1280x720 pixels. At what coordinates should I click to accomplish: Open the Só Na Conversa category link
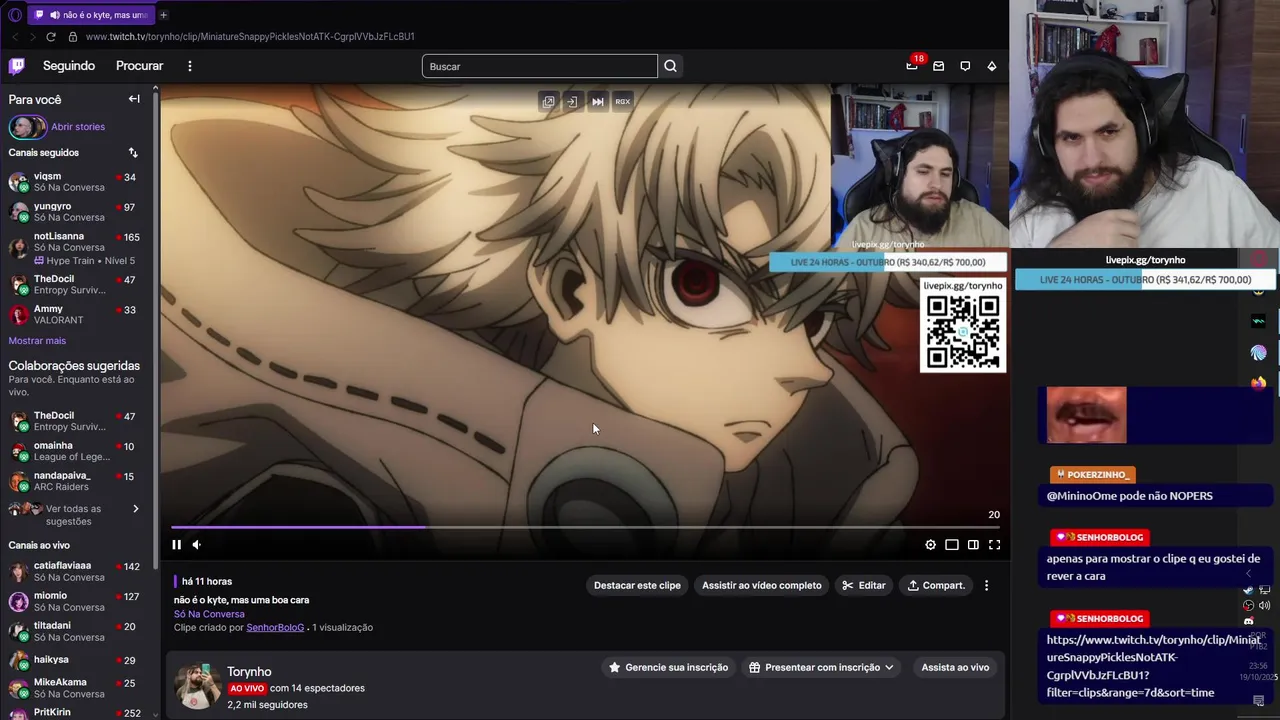pyautogui.click(x=209, y=614)
